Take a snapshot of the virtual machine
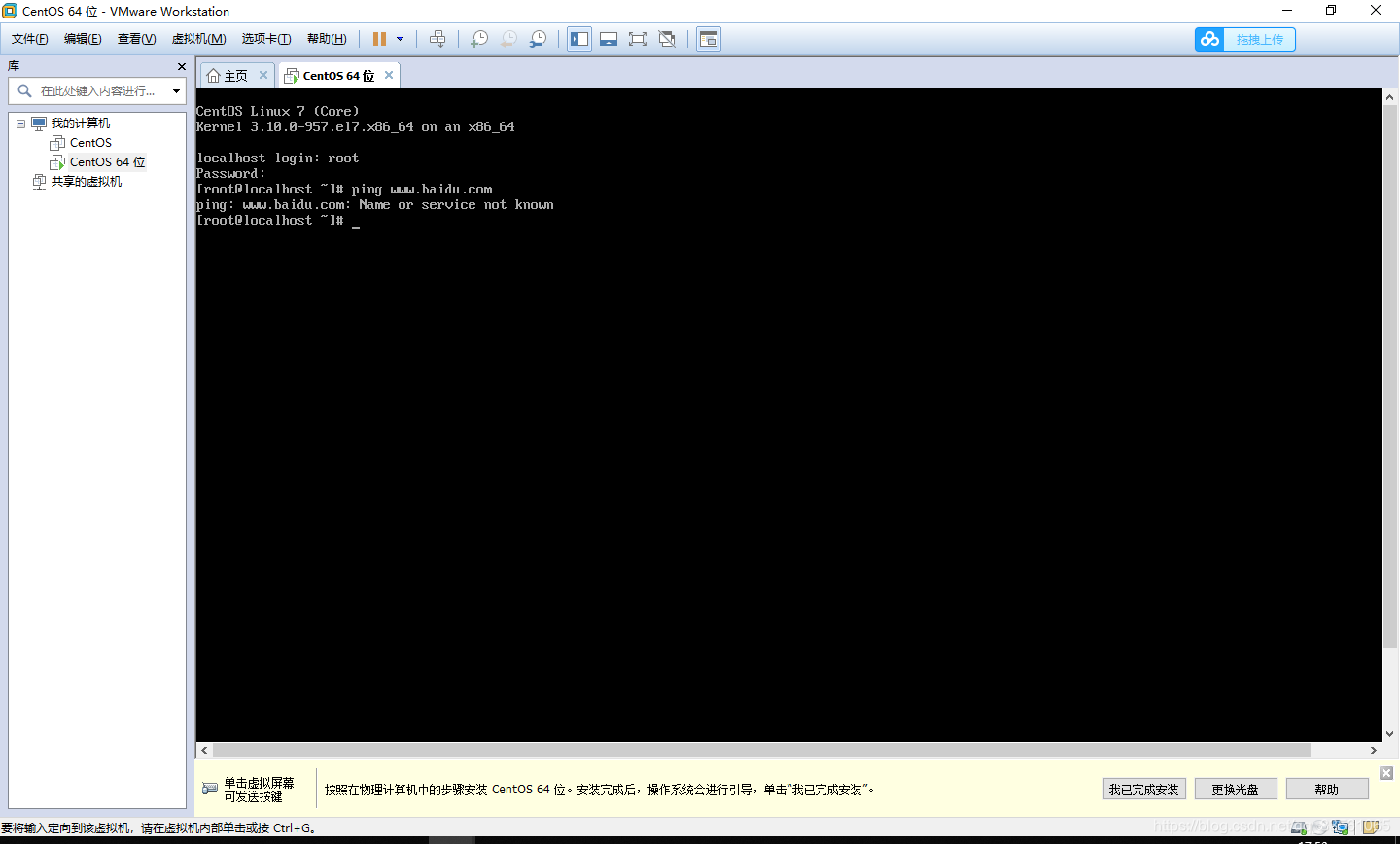 point(479,39)
